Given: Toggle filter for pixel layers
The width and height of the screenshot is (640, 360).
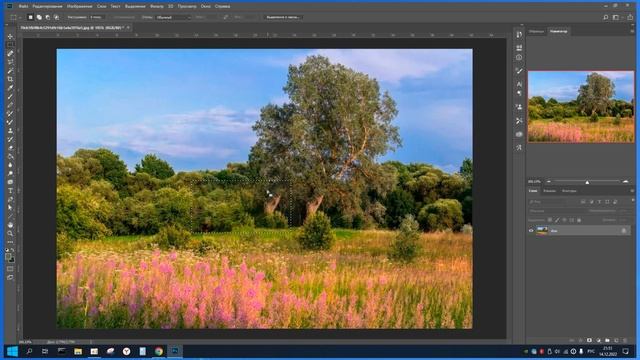Looking at the screenshot, I should (583, 202).
